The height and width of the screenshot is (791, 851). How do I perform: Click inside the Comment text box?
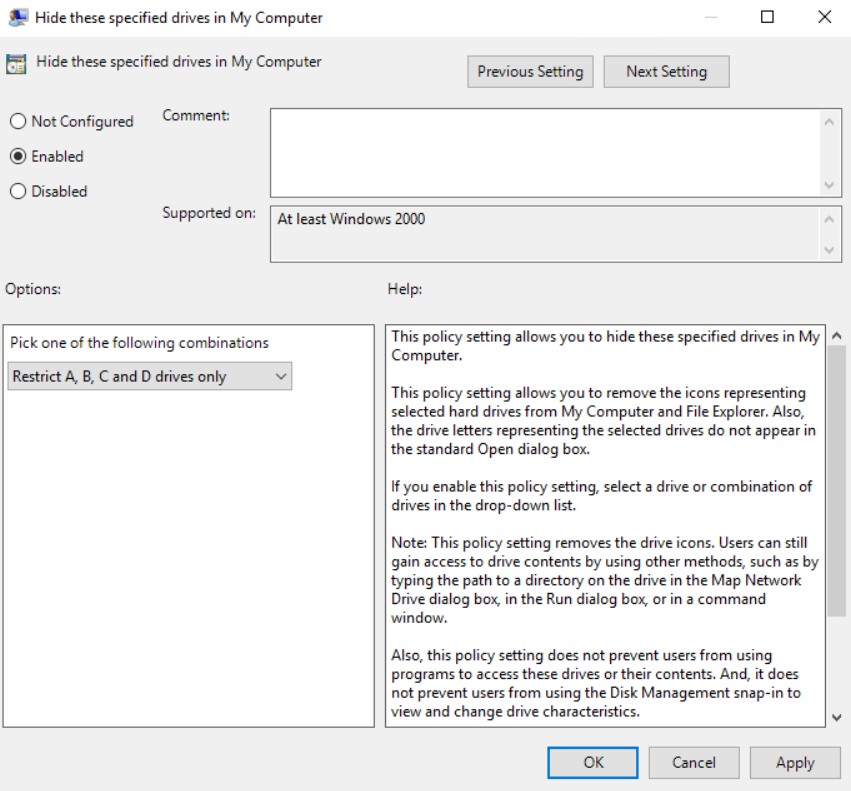[545, 152]
